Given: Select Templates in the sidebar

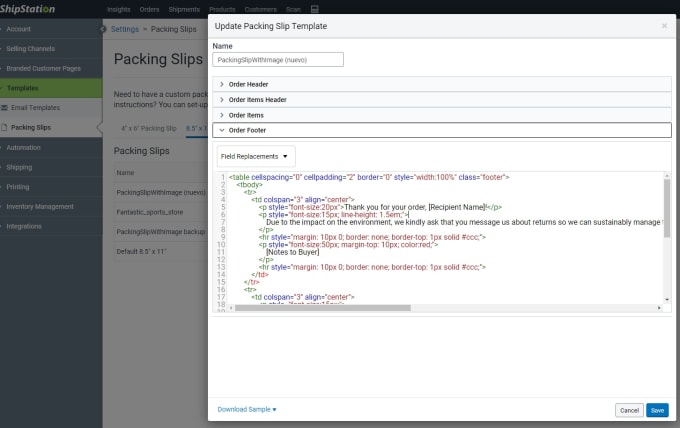Looking at the screenshot, I should pyautogui.click(x=51, y=88).
